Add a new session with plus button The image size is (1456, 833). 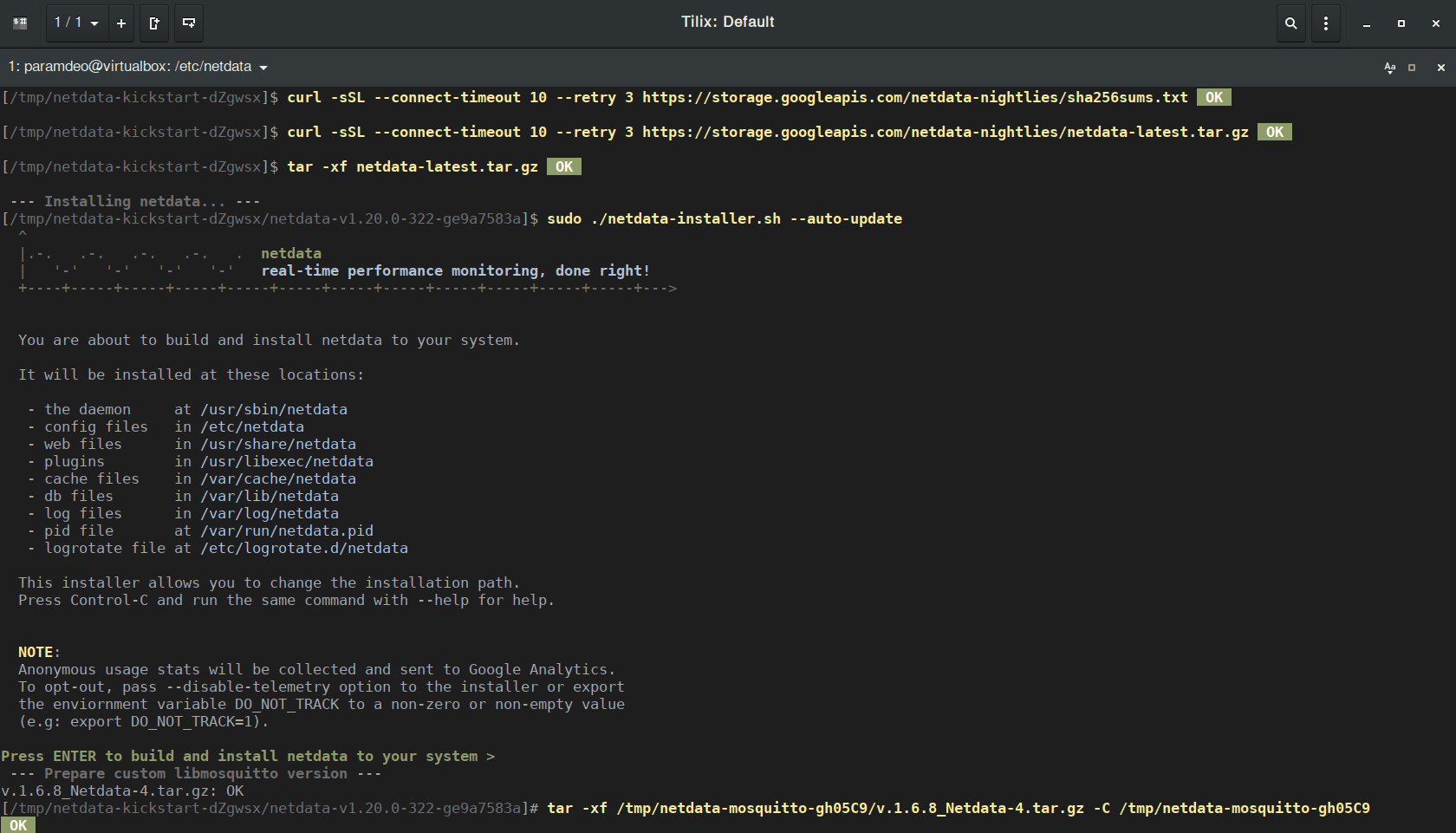121,23
